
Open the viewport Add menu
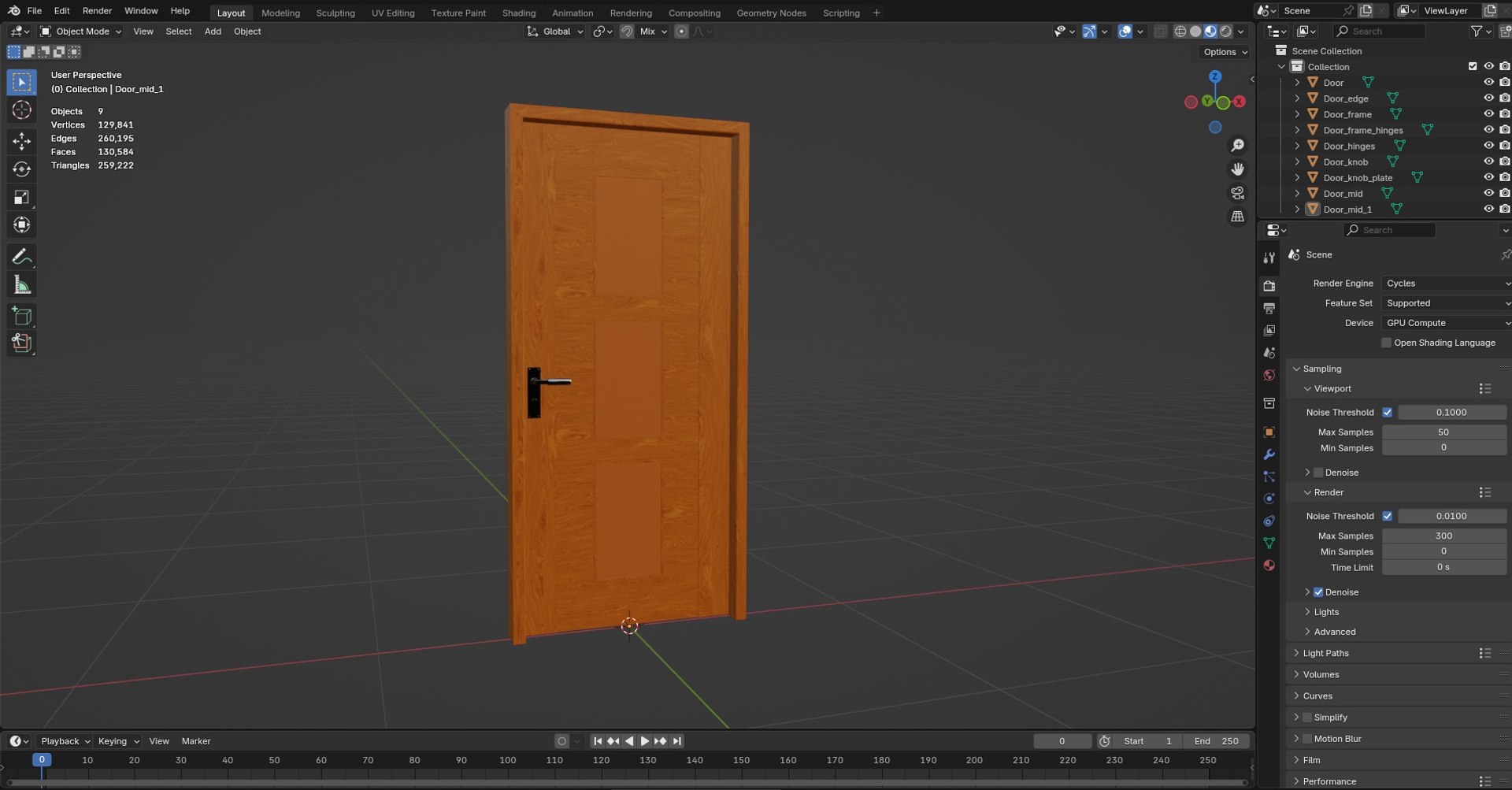point(213,32)
